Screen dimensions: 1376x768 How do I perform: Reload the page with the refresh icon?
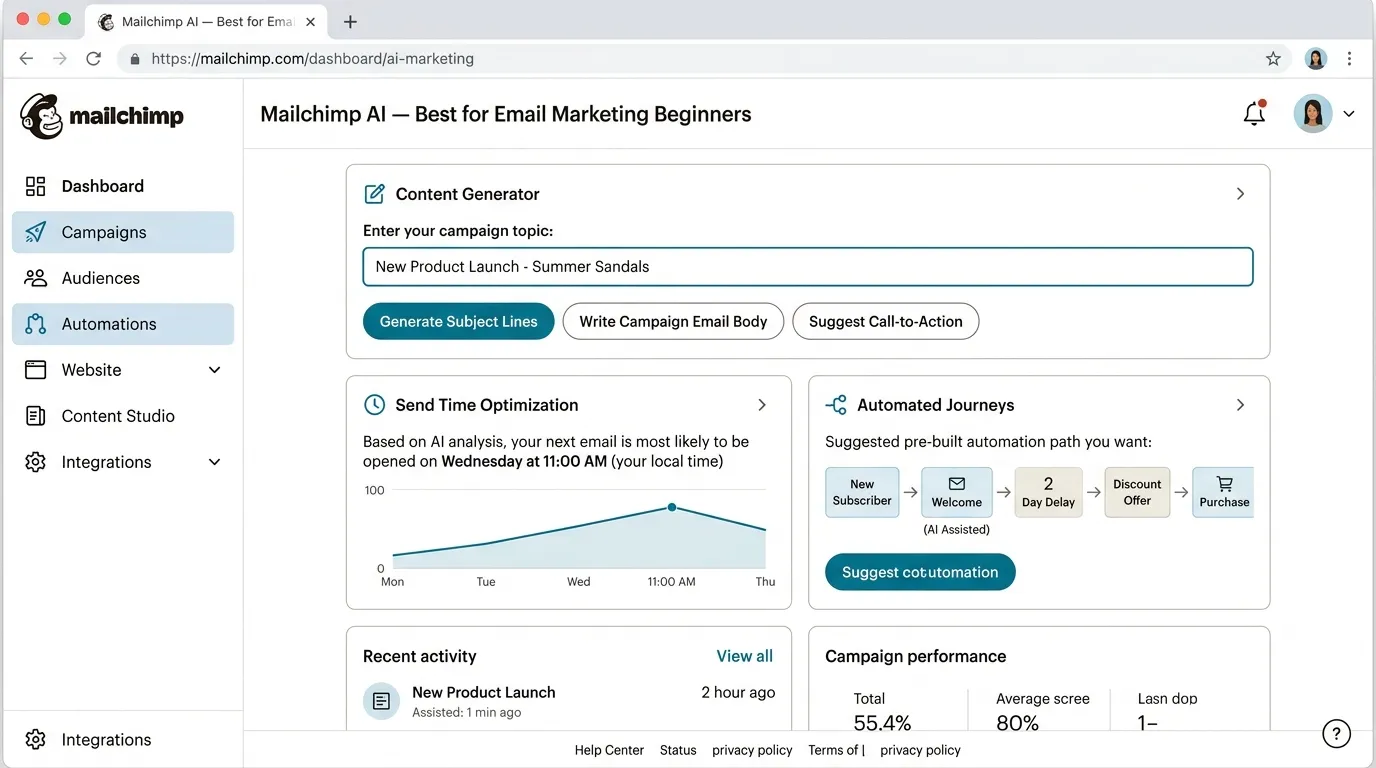pos(94,59)
